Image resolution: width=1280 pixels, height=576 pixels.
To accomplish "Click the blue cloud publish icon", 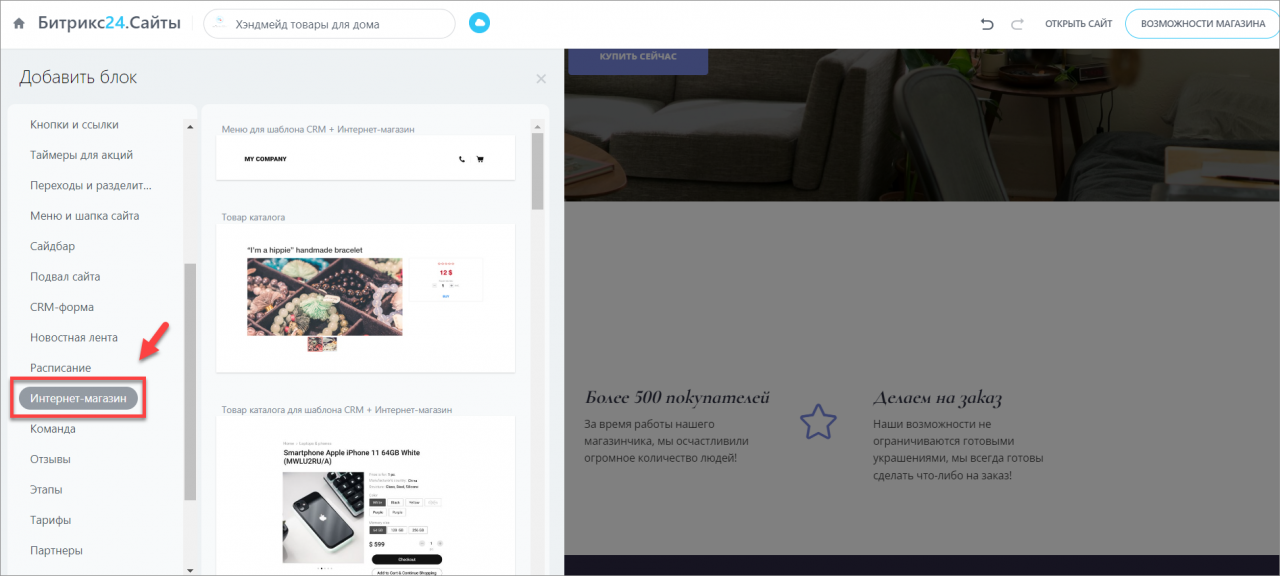I will pyautogui.click(x=480, y=23).
